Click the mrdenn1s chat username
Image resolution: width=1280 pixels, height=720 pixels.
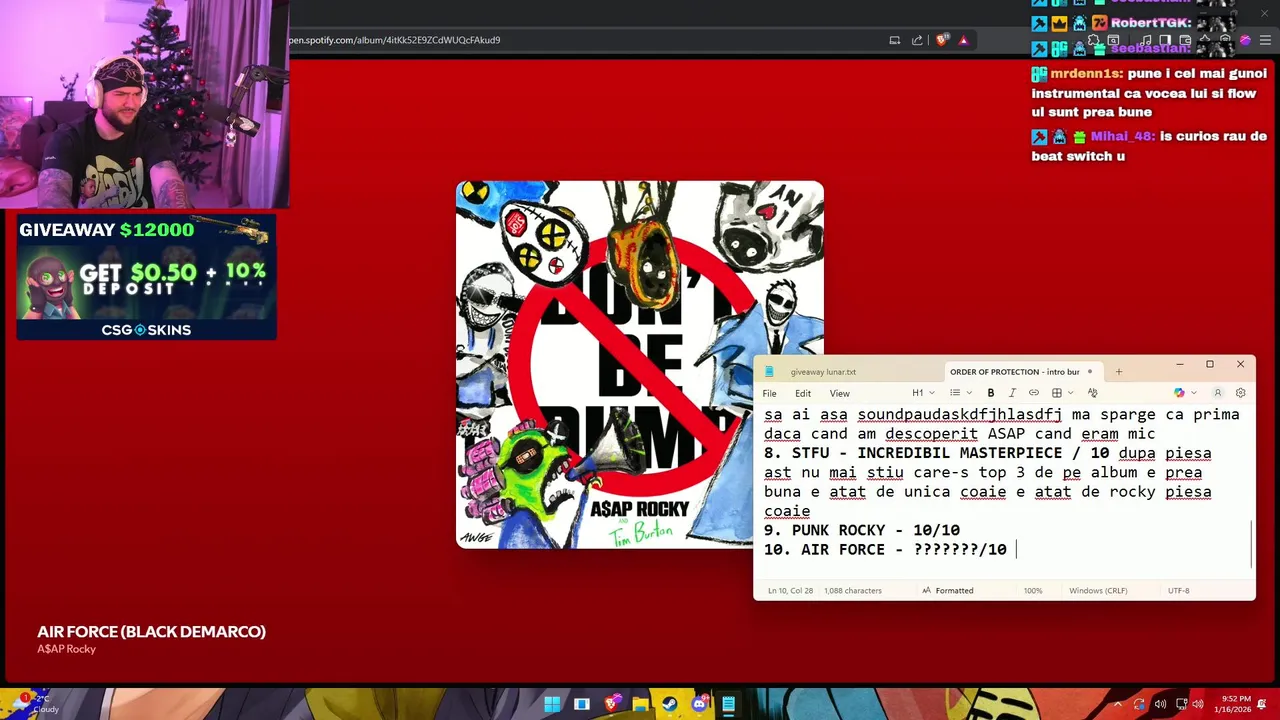1085,74
